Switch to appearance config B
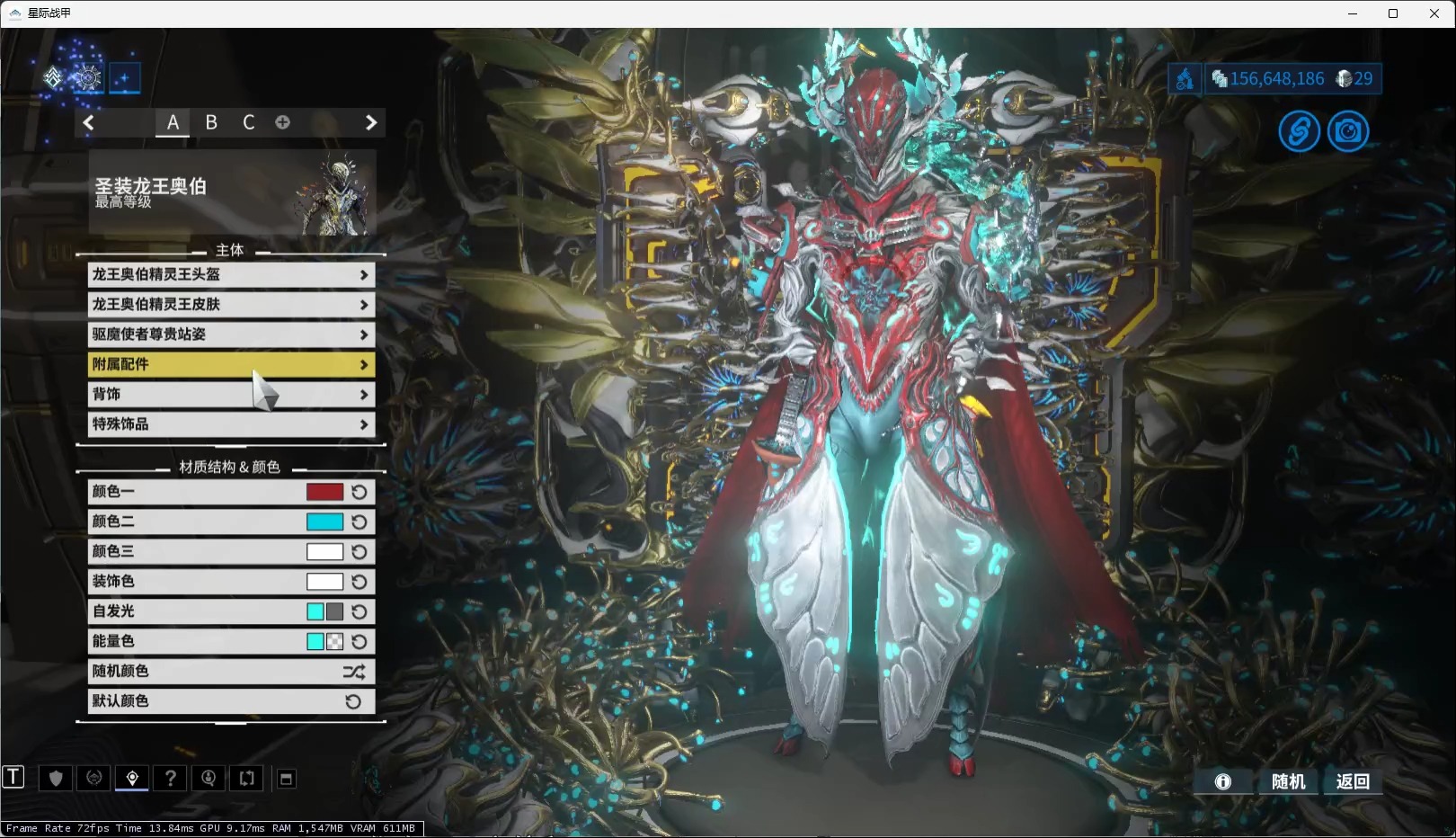This screenshot has width=1456, height=838. coord(211,122)
